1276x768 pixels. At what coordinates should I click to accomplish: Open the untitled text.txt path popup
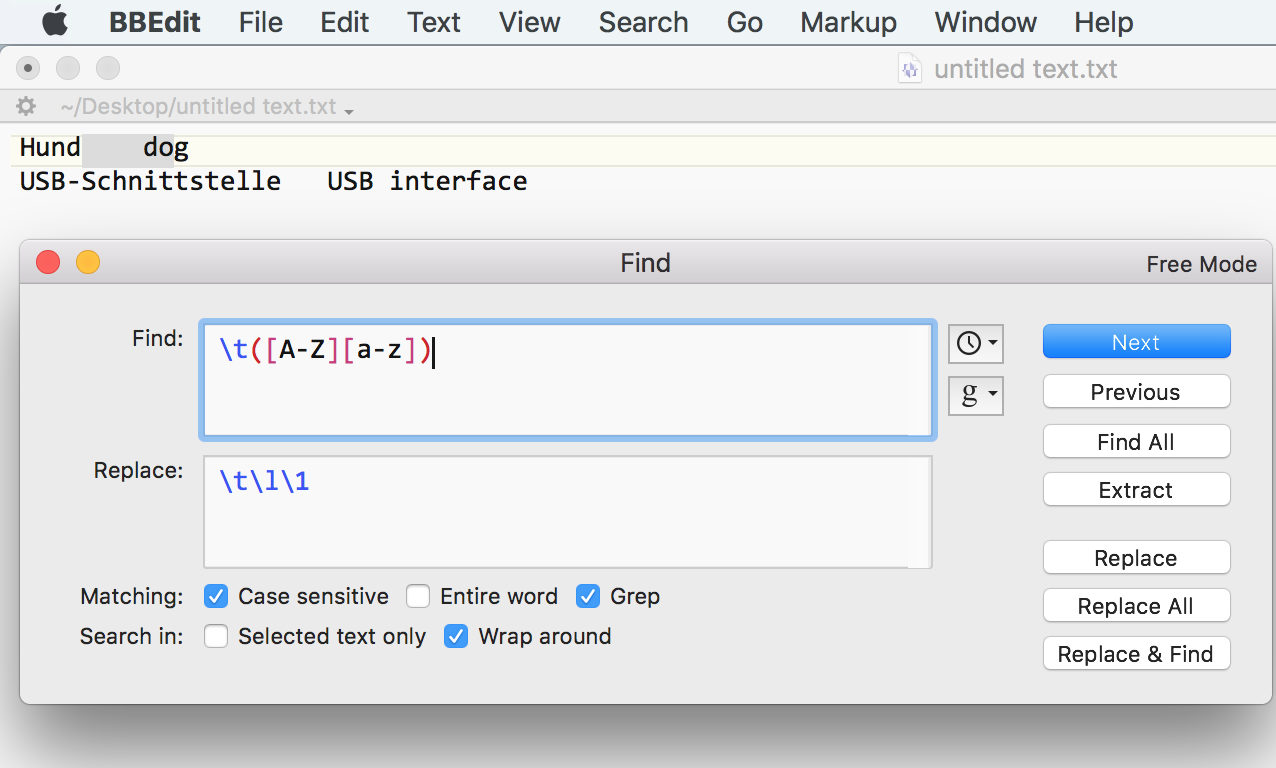[207, 106]
